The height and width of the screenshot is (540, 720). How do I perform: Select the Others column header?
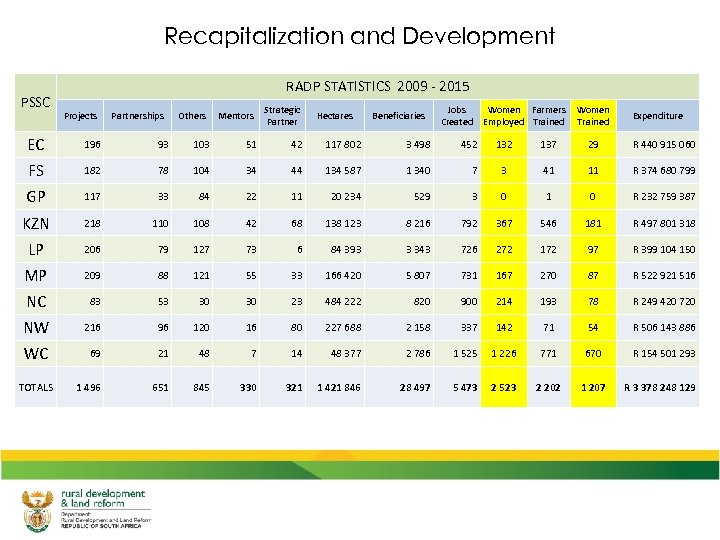(x=192, y=116)
